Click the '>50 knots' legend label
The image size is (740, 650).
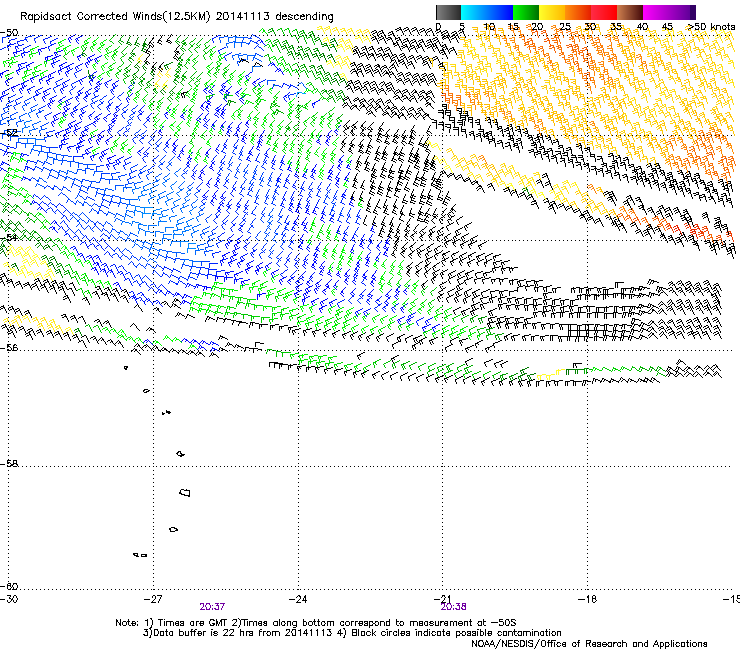(711, 27)
